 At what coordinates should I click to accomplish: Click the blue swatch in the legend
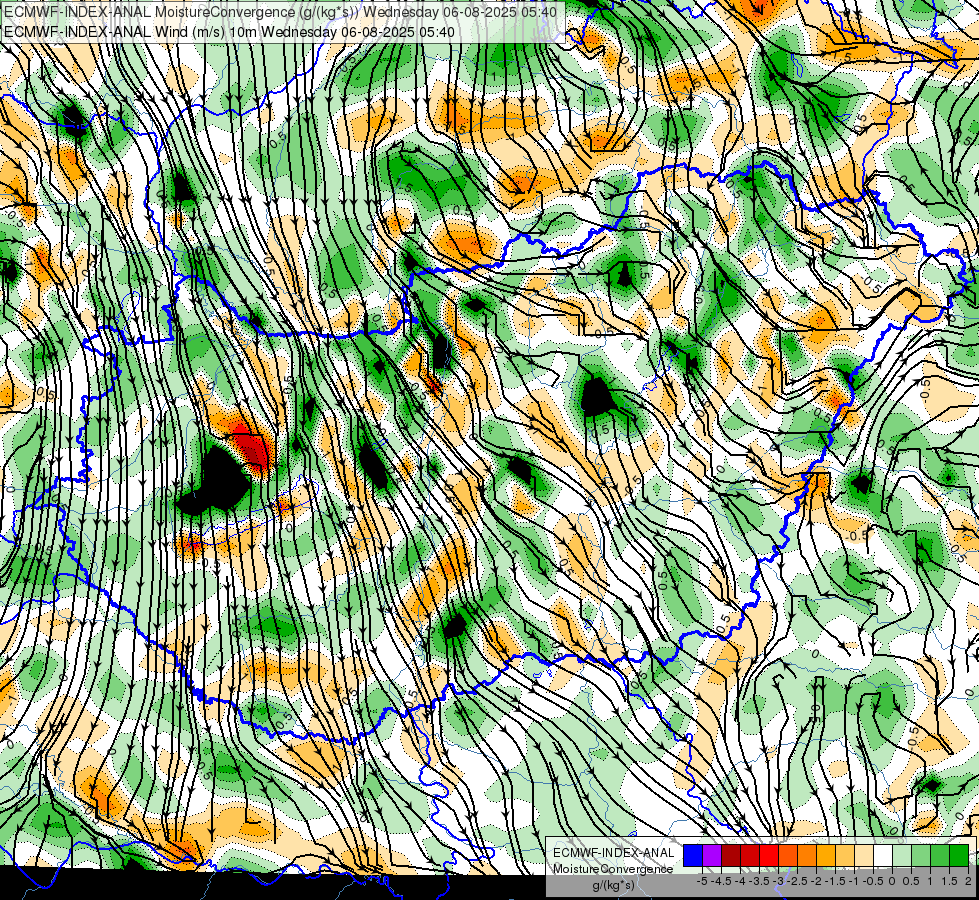693,855
